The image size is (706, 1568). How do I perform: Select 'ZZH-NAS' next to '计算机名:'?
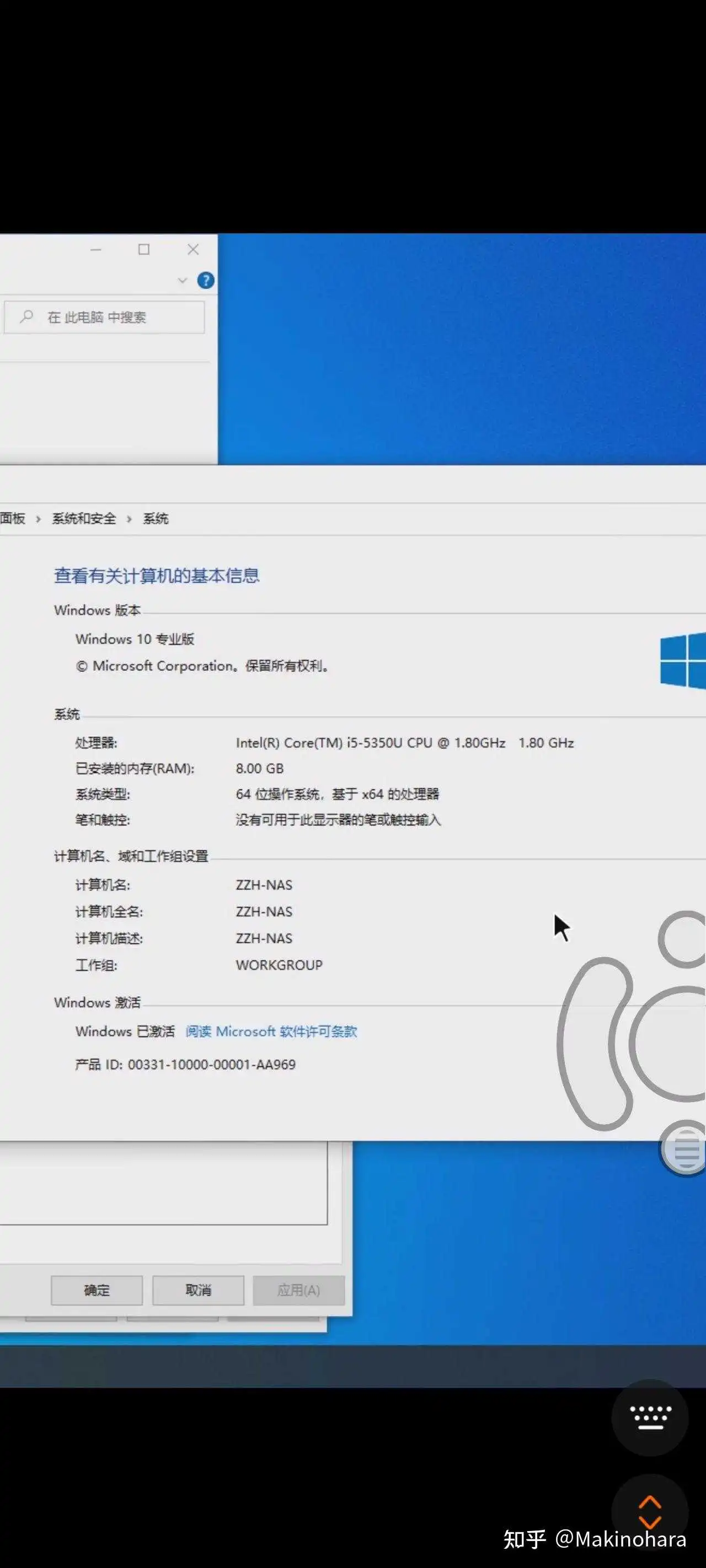(264, 884)
